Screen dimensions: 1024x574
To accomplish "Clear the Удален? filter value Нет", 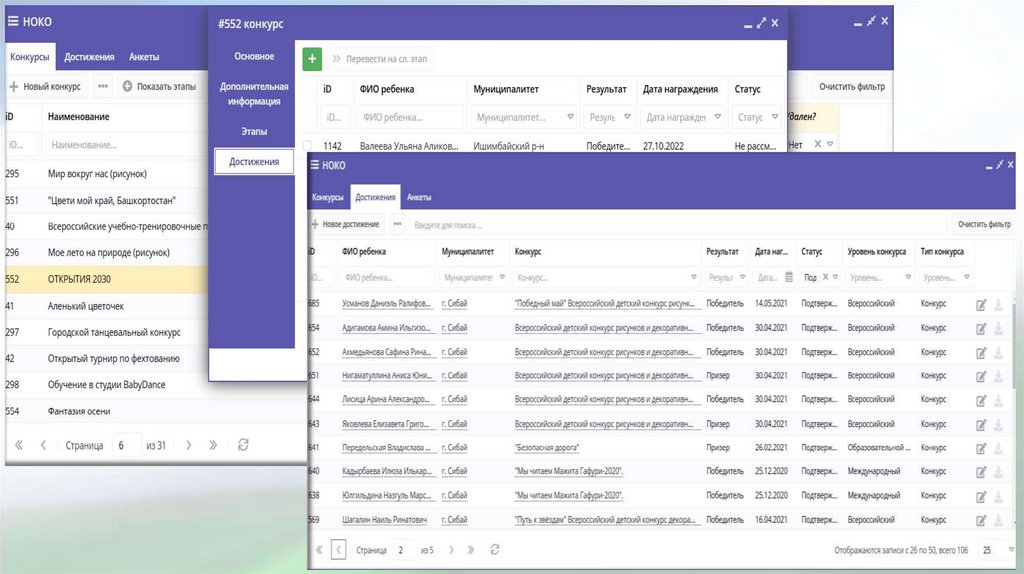I will pyautogui.click(x=818, y=144).
